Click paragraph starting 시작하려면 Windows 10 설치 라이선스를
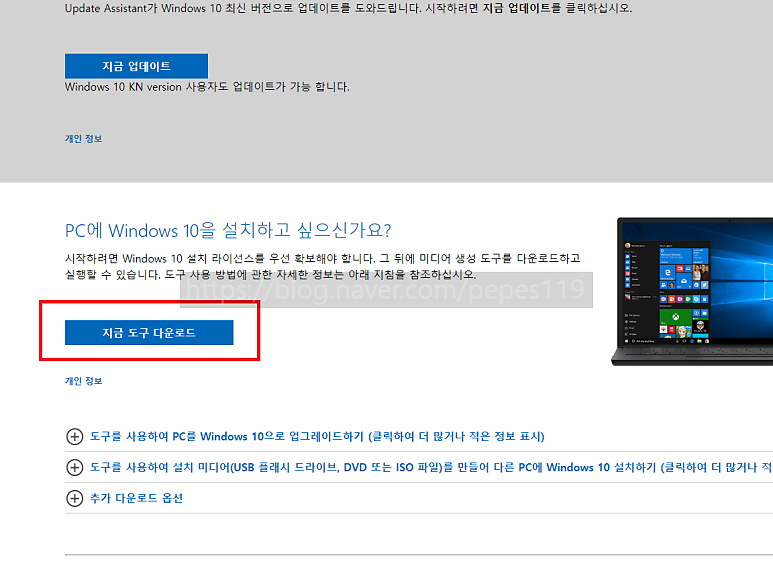The image size is (773, 580). pyautogui.click(x=323, y=266)
